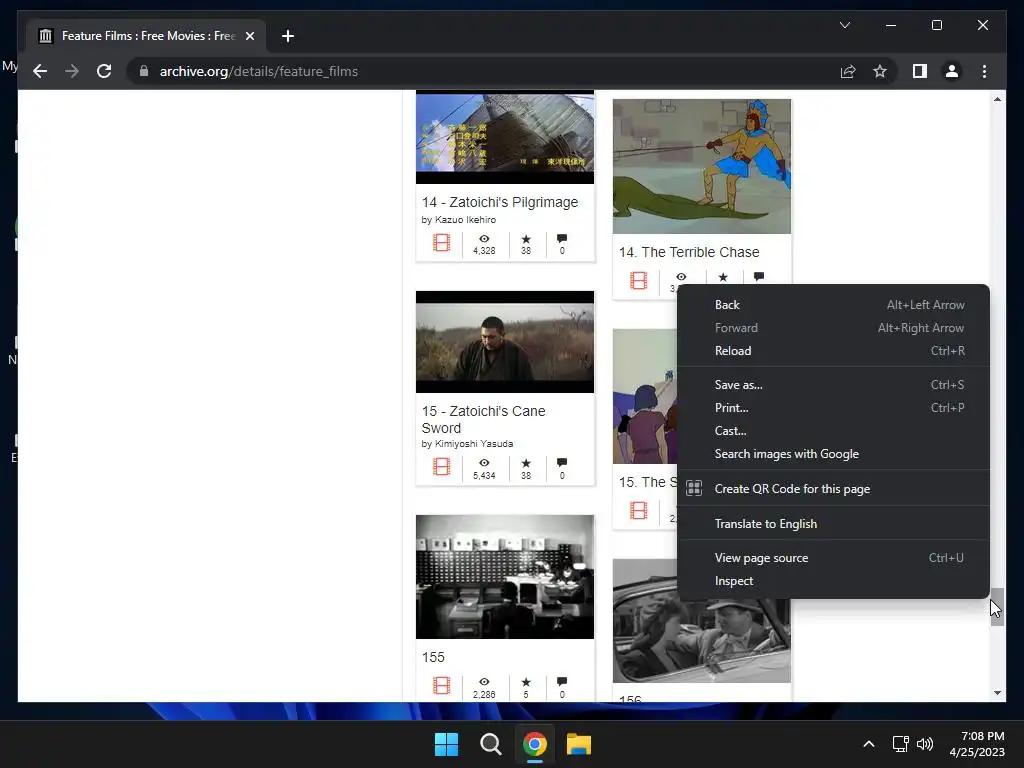This screenshot has height=768, width=1024.
Task: Click the vertical scrollbar thumb
Action: [x=997, y=607]
